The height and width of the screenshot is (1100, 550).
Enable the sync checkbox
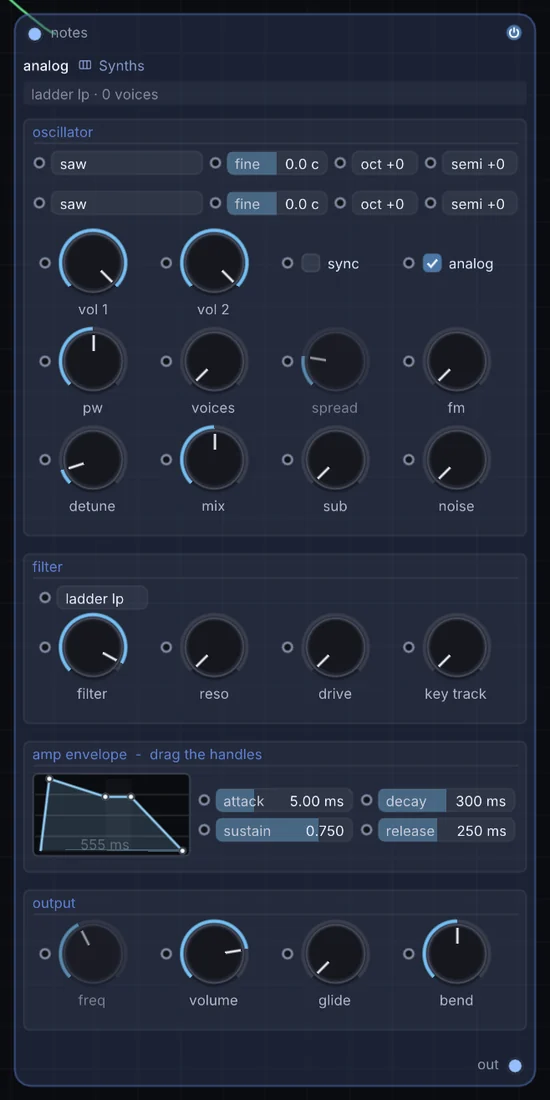click(311, 263)
